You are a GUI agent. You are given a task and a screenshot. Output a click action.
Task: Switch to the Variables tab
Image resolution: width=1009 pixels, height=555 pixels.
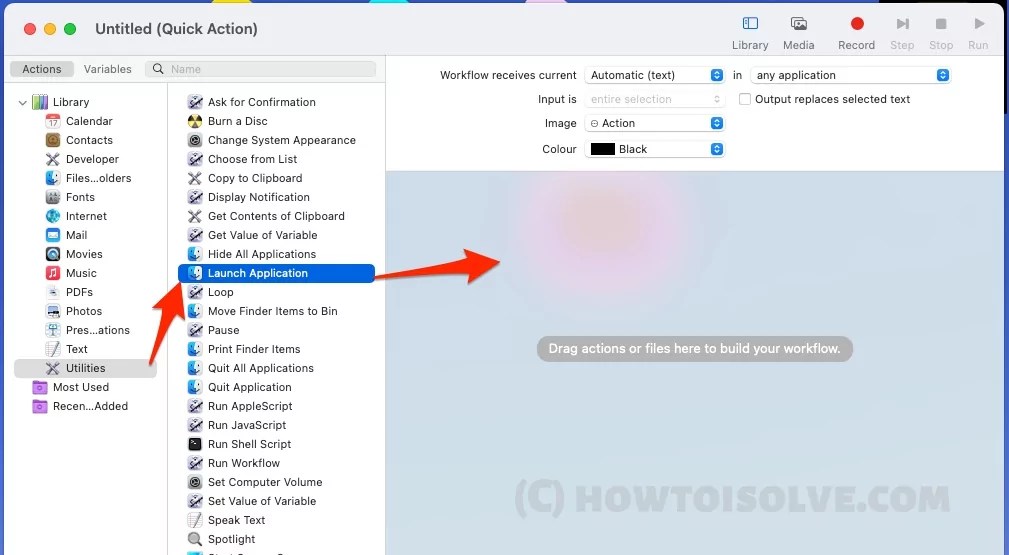pyautogui.click(x=107, y=69)
